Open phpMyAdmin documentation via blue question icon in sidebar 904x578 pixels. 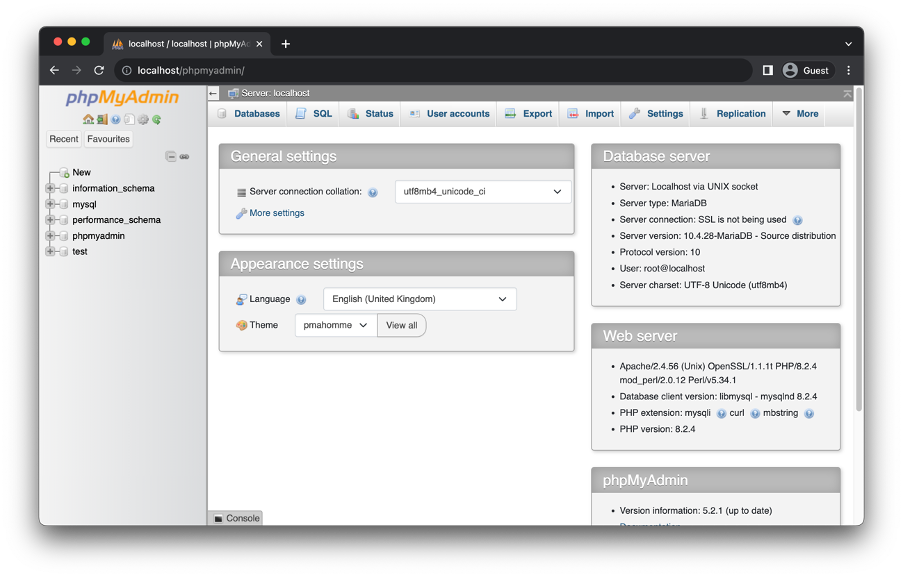pos(116,119)
